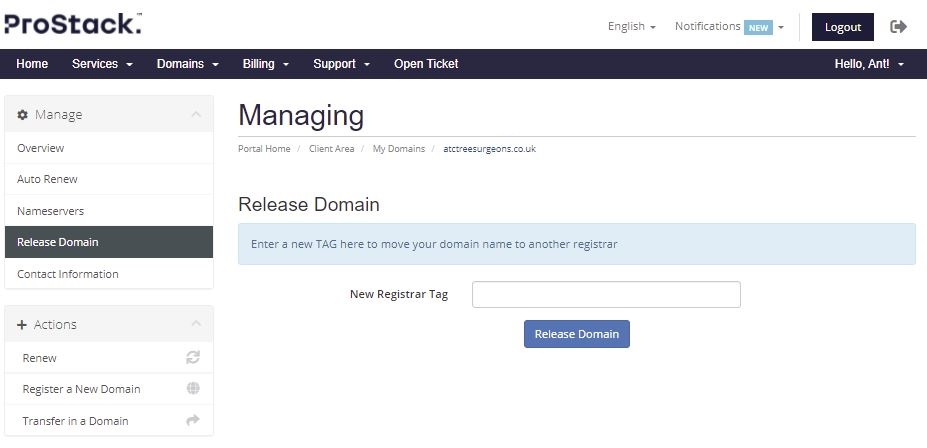This screenshot has height=448, width=927.
Task: Open the Notifications dropdown
Action: click(x=729, y=27)
